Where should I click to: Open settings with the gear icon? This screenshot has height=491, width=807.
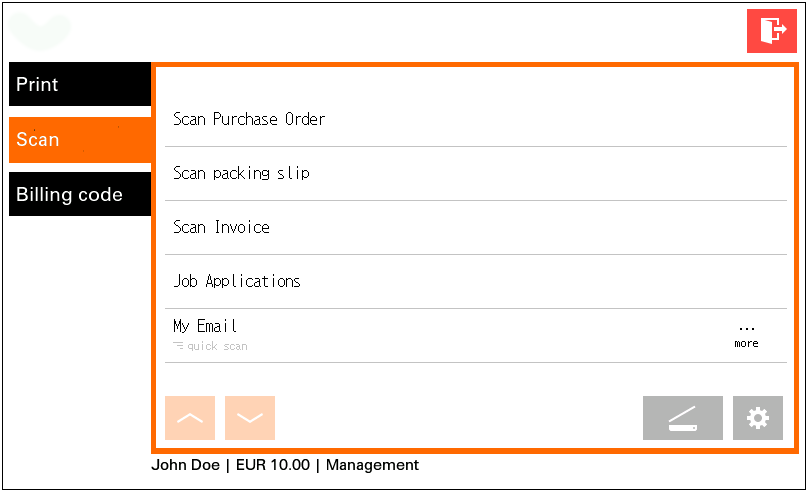point(758,418)
